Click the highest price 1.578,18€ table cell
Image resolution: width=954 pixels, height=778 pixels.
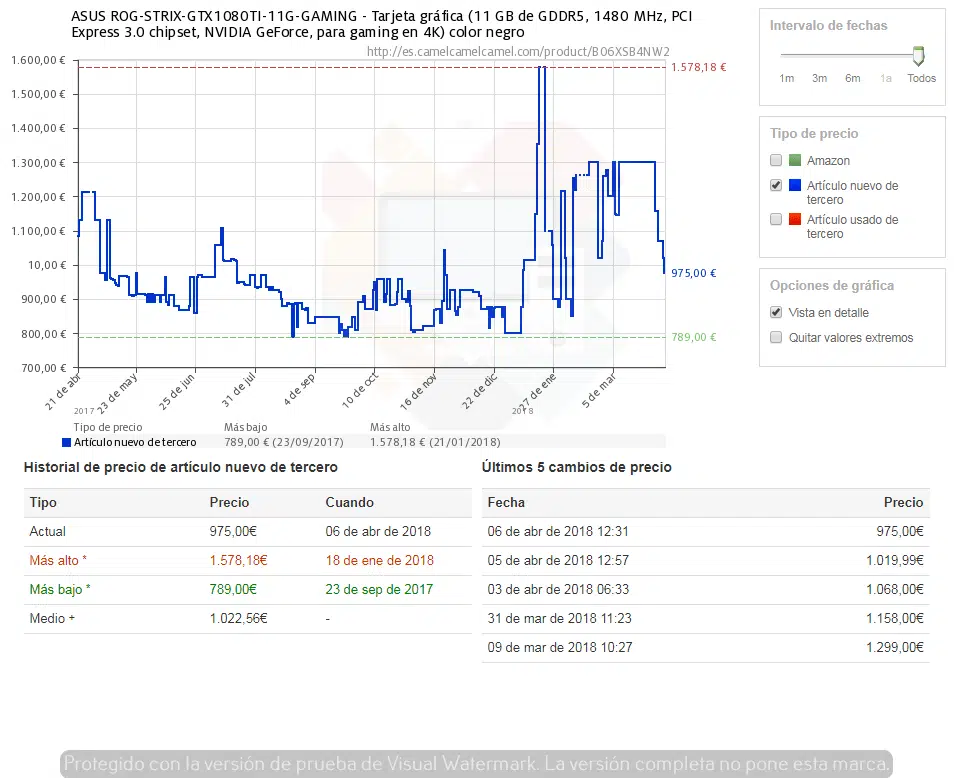click(238, 560)
